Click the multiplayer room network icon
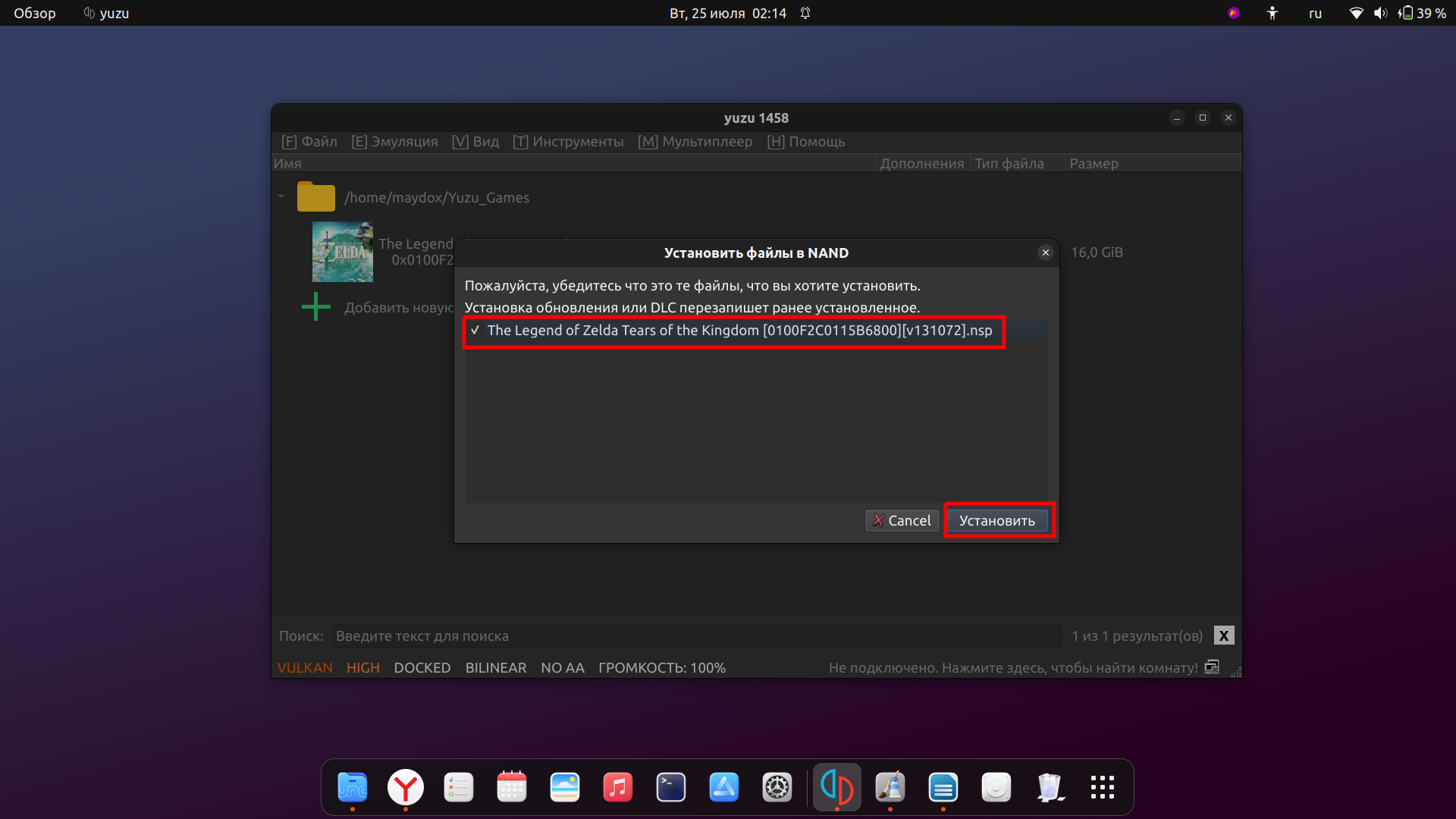1456x819 pixels. [x=1212, y=667]
